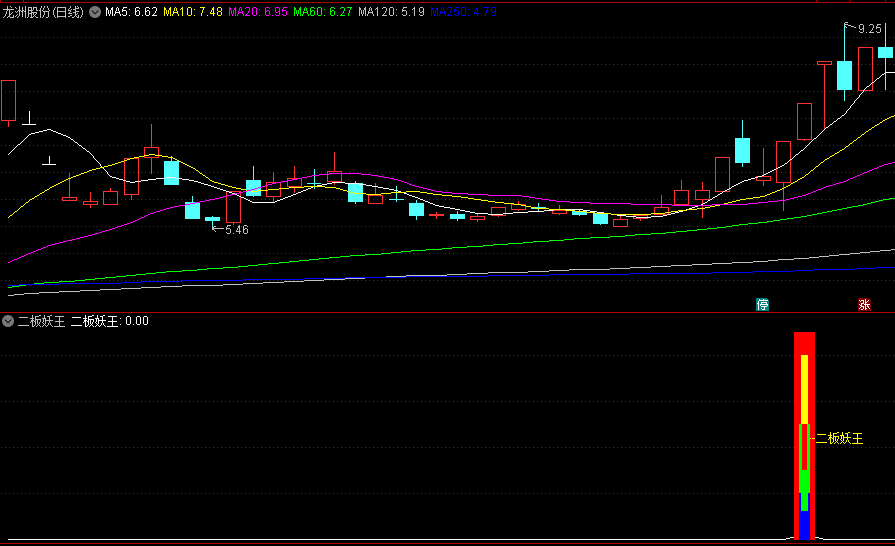Image resolution: width=895 pixels, height=546 pixels.
Task: Click the MA60: 6.27 label
Action: pyautogui.click(x=322, y=12)
